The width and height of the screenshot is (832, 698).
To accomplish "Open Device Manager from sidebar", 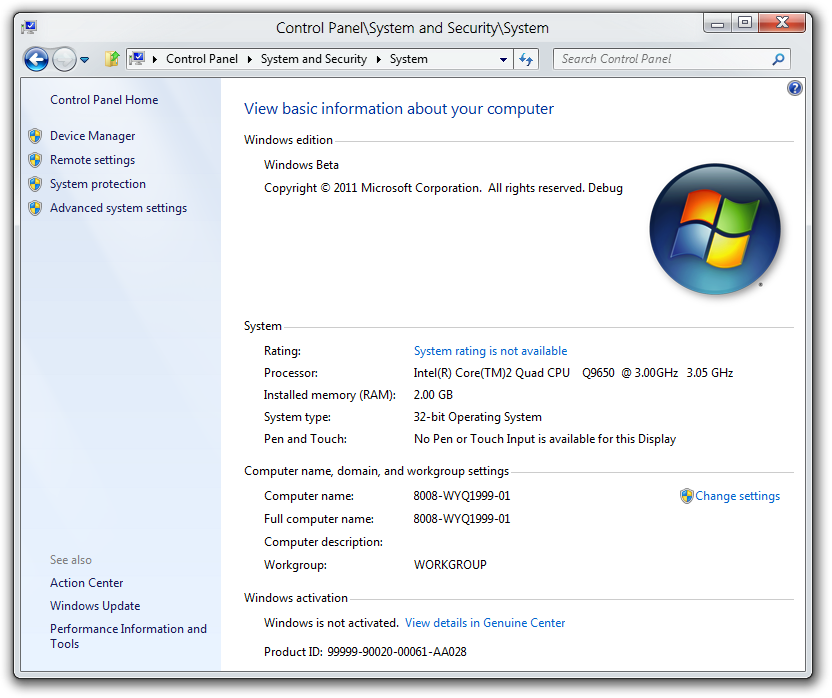I will pyautogui.click(x=92, y=136).
